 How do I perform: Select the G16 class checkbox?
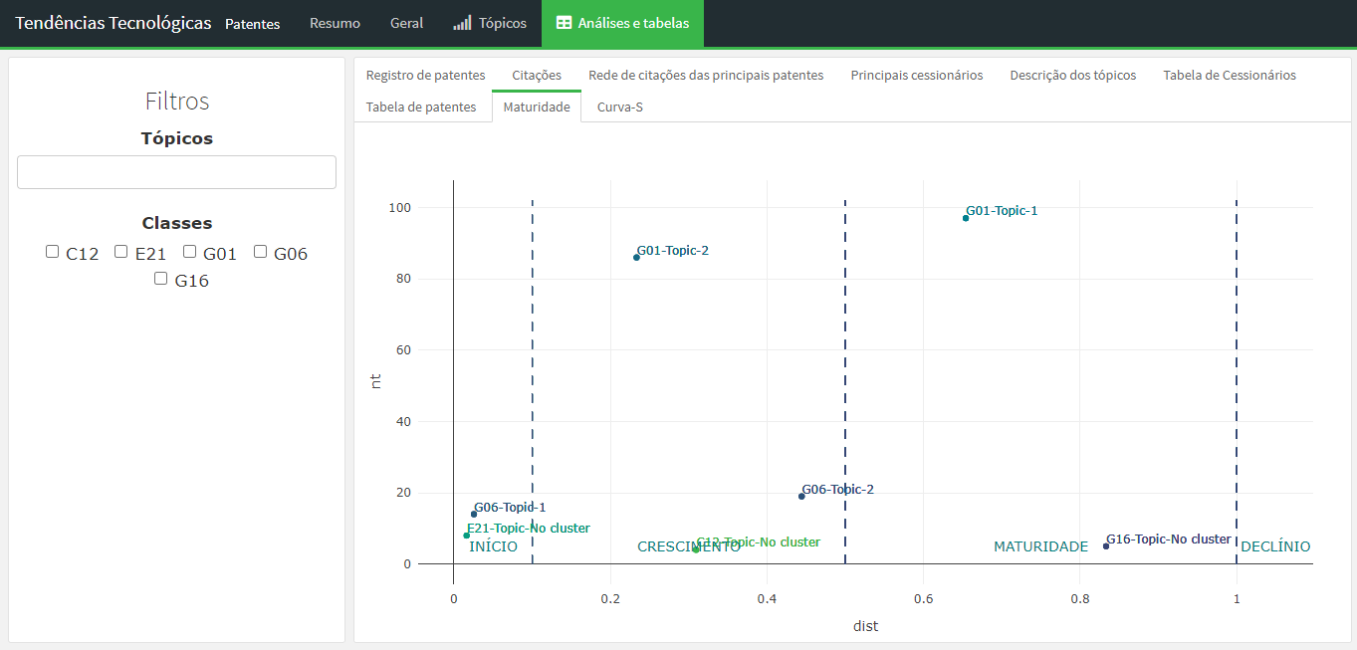point(161,279)
